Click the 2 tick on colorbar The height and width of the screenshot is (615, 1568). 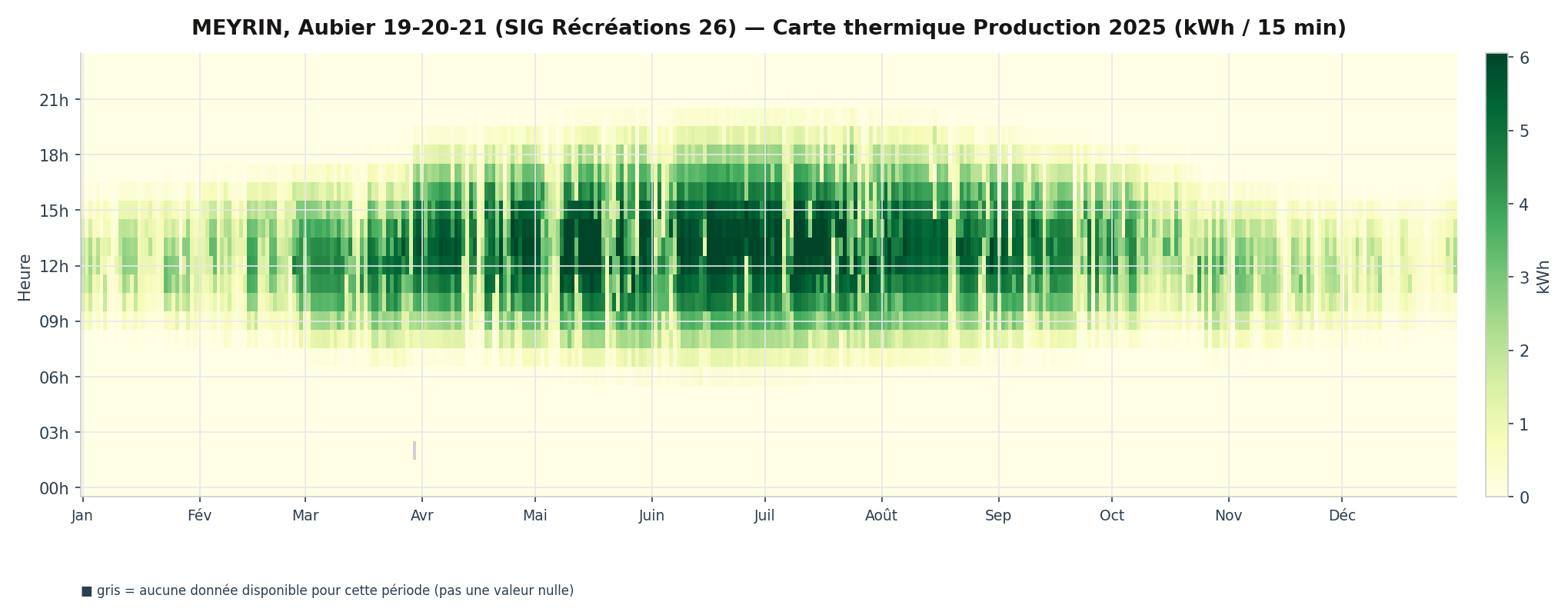coord(1523,351)
